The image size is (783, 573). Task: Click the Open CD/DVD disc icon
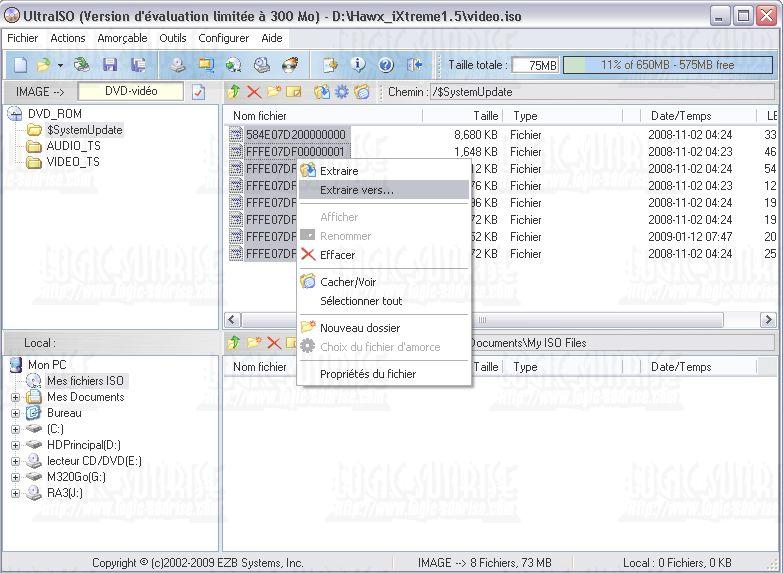tap(81, 65)
